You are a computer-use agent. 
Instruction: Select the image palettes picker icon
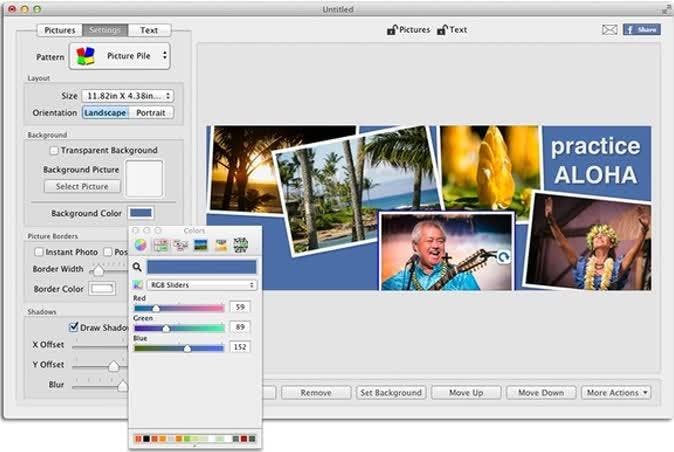[201, 245]
